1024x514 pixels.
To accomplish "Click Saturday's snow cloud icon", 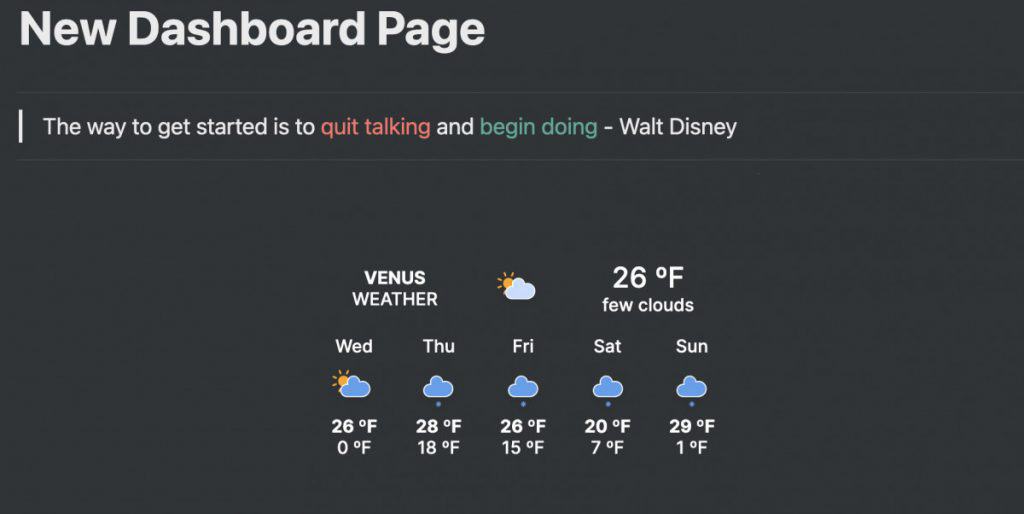I will click(607, 390).
